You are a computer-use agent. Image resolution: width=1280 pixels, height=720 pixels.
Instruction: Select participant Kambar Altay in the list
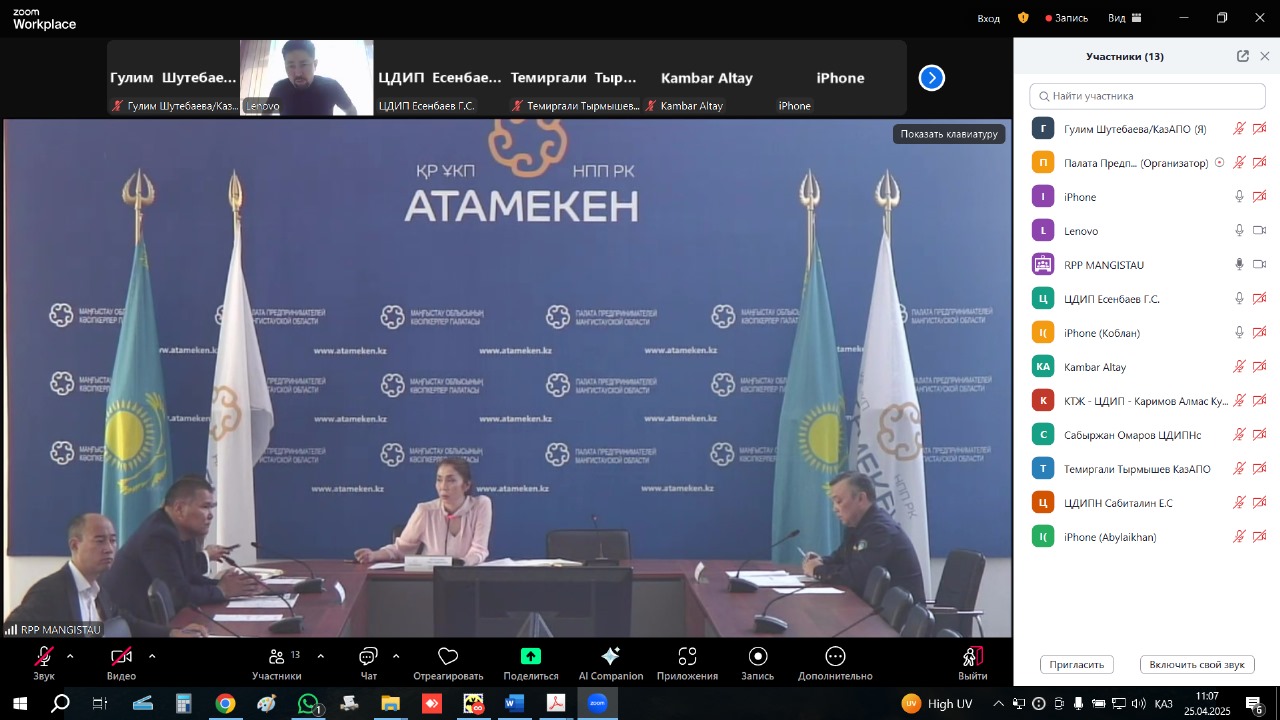[x=1148, y=367]
